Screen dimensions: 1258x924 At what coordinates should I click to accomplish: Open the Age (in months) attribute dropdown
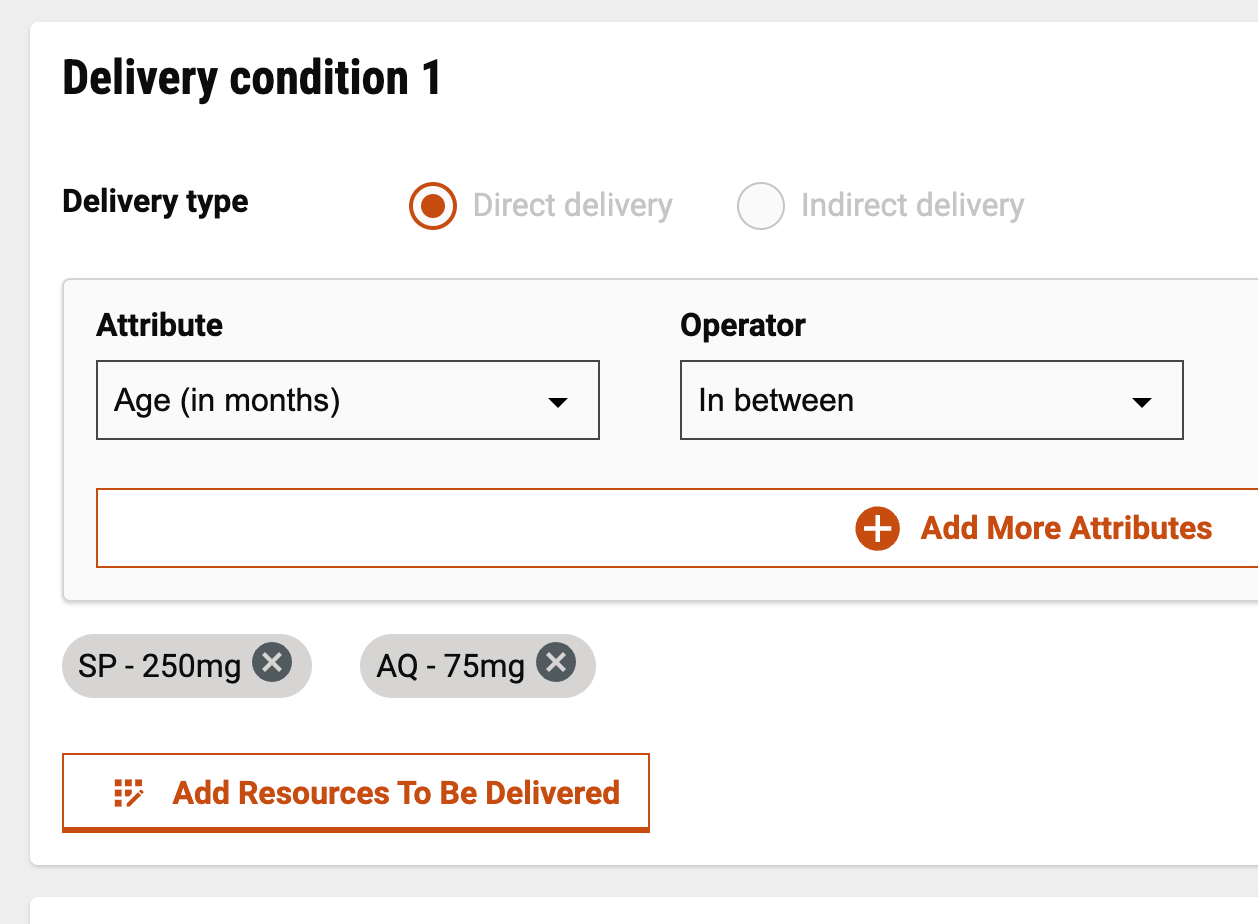328,401
